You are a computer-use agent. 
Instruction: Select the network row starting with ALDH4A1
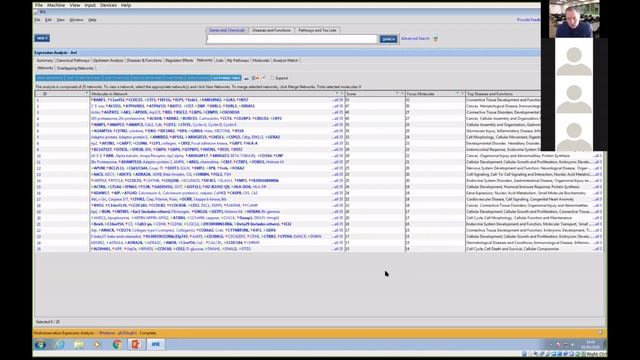pos(318,249)
